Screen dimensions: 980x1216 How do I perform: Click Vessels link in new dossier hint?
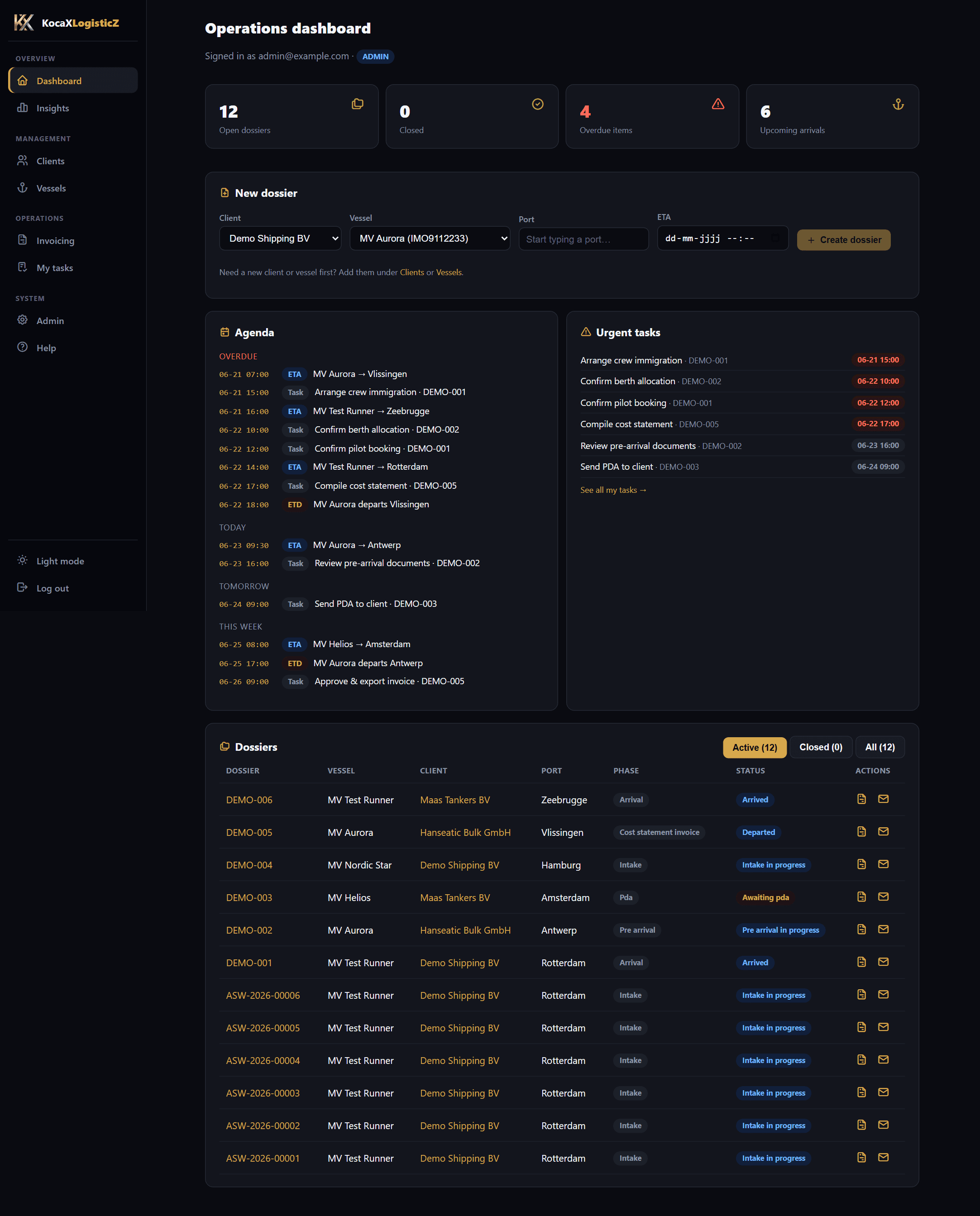[x=449, y=272]
